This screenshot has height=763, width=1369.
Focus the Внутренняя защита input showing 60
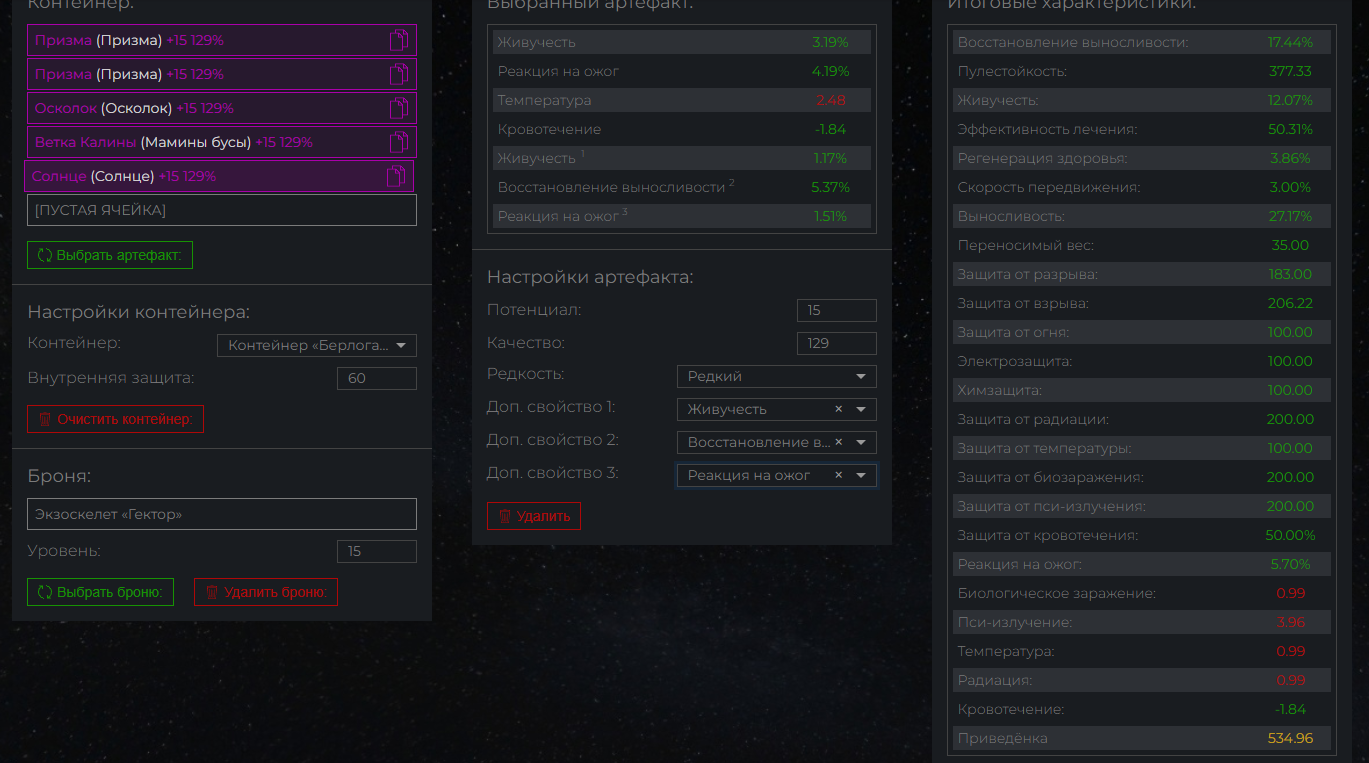377,378
